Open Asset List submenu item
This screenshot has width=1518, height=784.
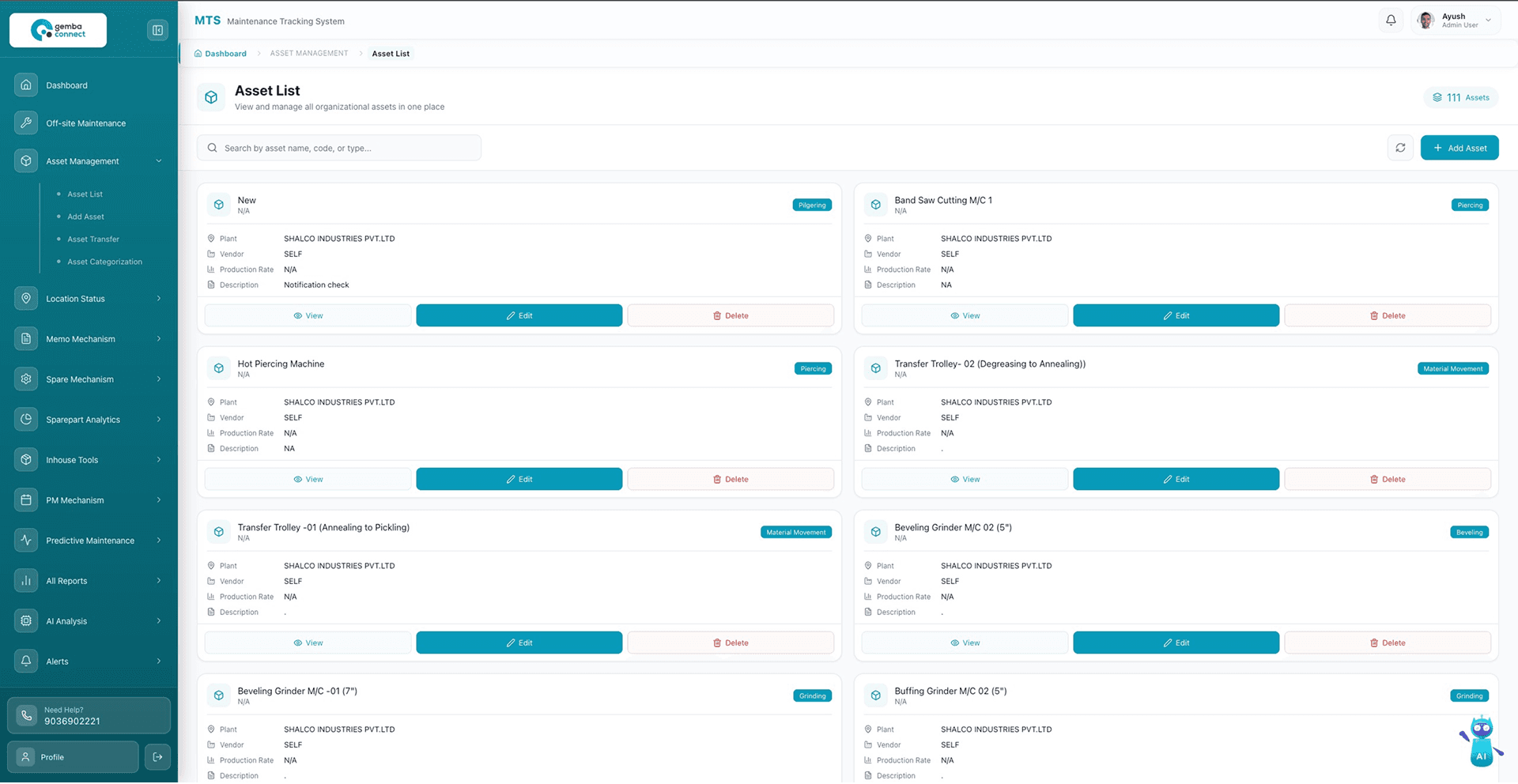coord(85,194)
